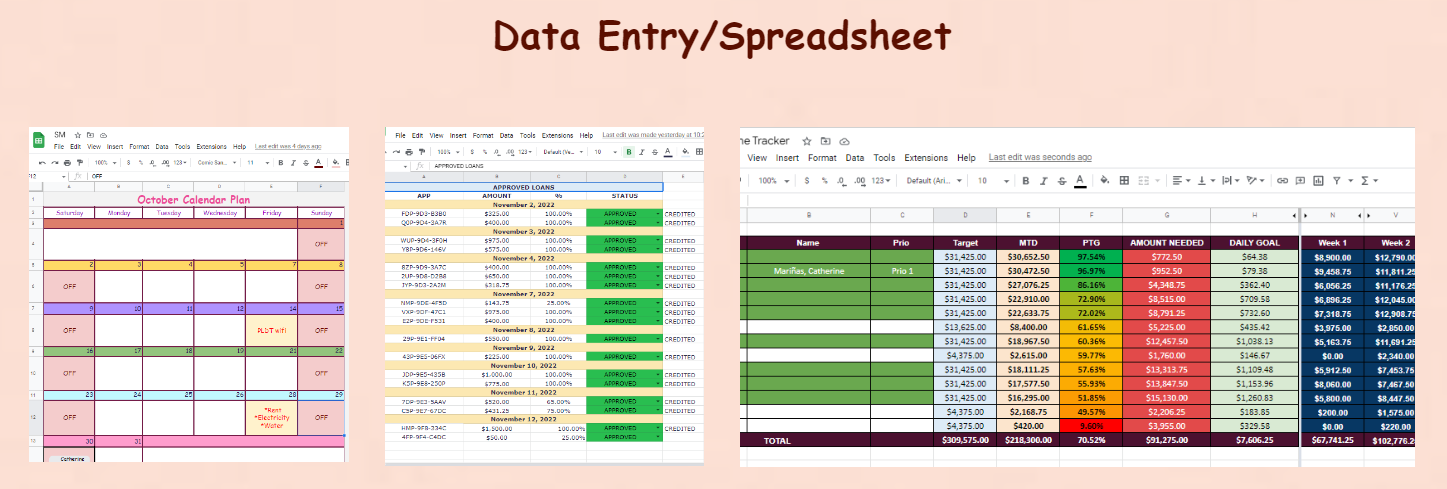Click the paint format icon in the Approved Loans sheet
1447x489 pixels.
(x=422, y=152)
